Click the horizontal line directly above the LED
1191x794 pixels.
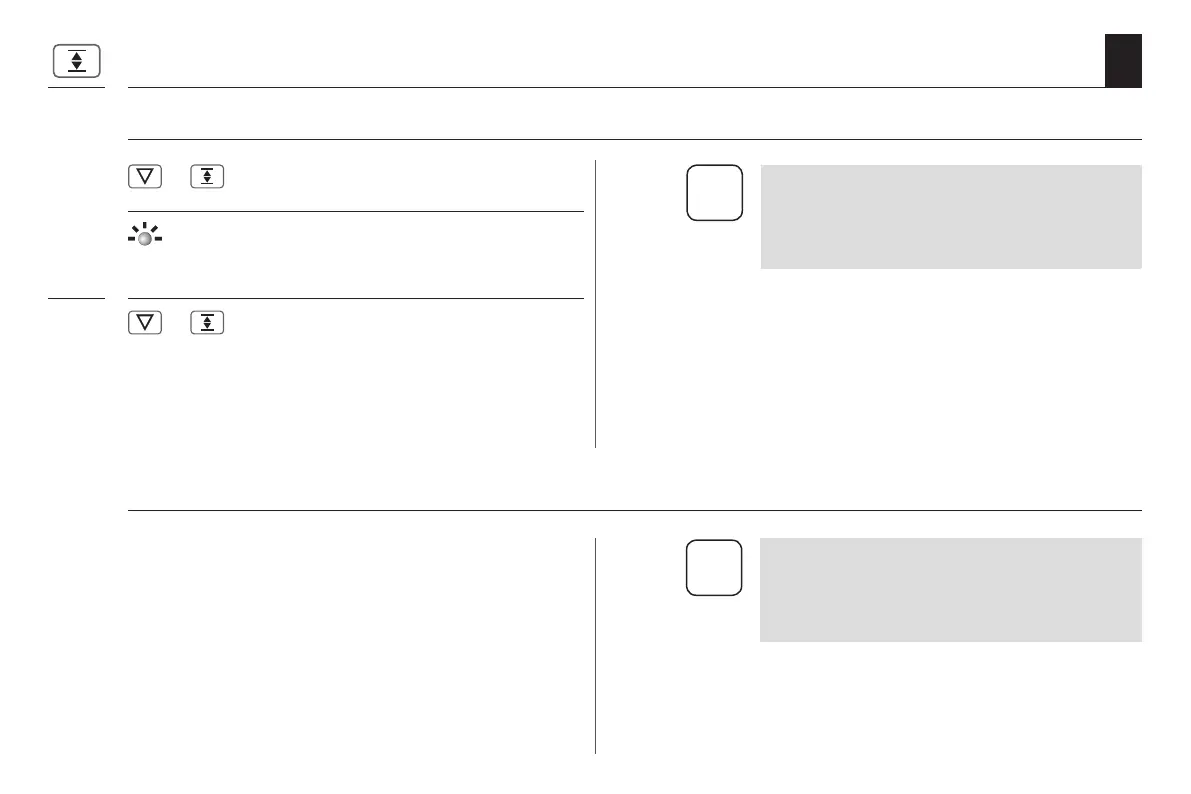click(x=355, y=211)
